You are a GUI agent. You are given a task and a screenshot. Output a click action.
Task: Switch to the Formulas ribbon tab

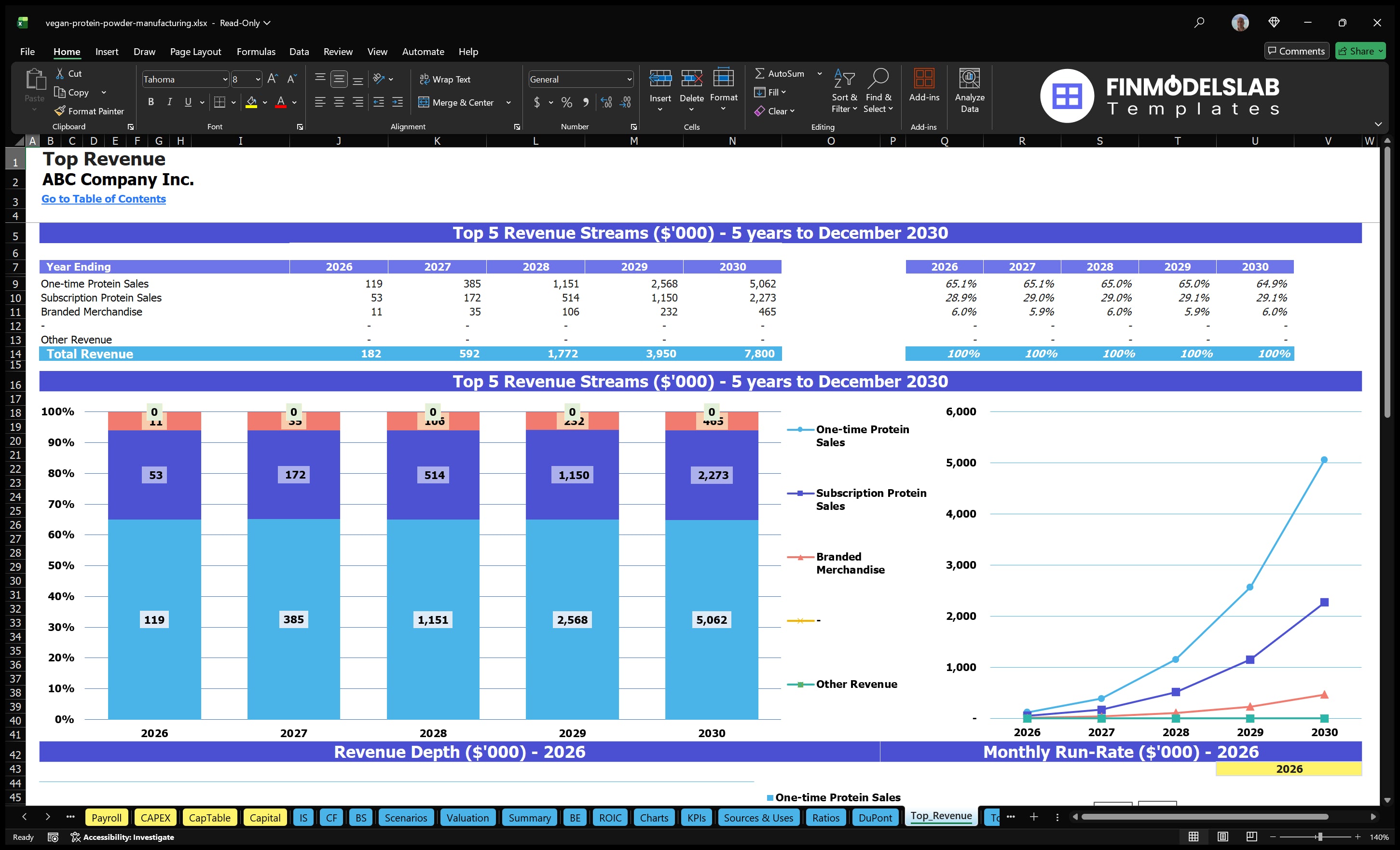pyautogui.click(x=256, y=51)
